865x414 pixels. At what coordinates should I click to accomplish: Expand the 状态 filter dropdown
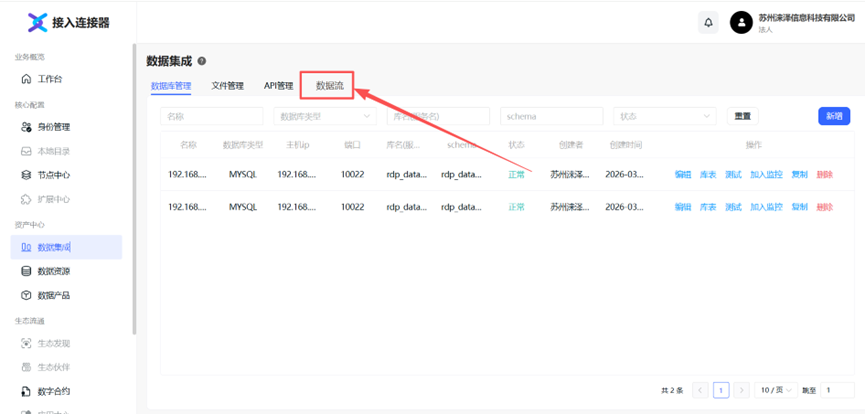[665, 116]
